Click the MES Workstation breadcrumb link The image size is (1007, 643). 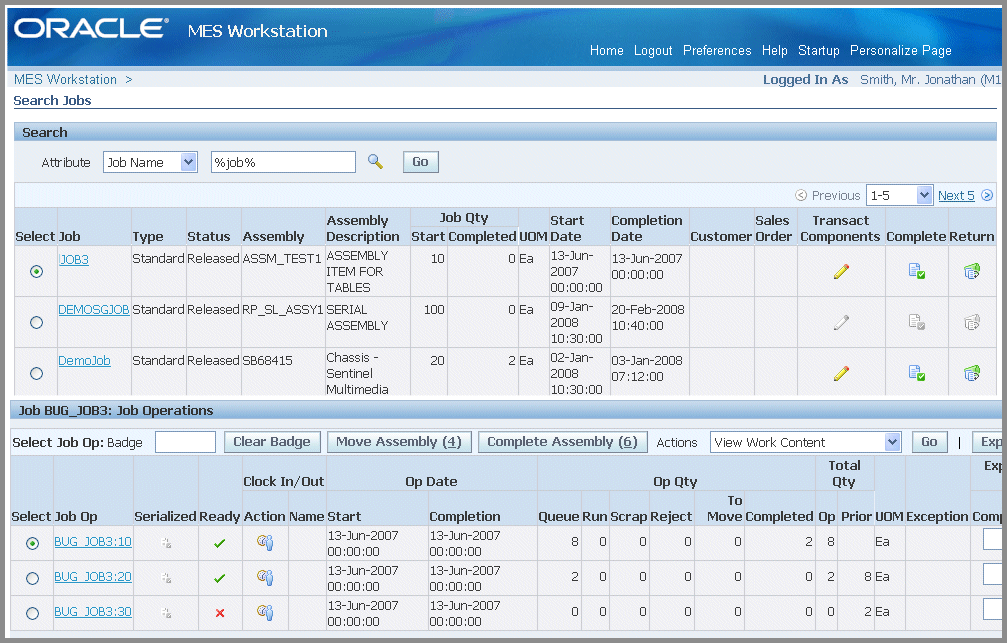(66, 79)
